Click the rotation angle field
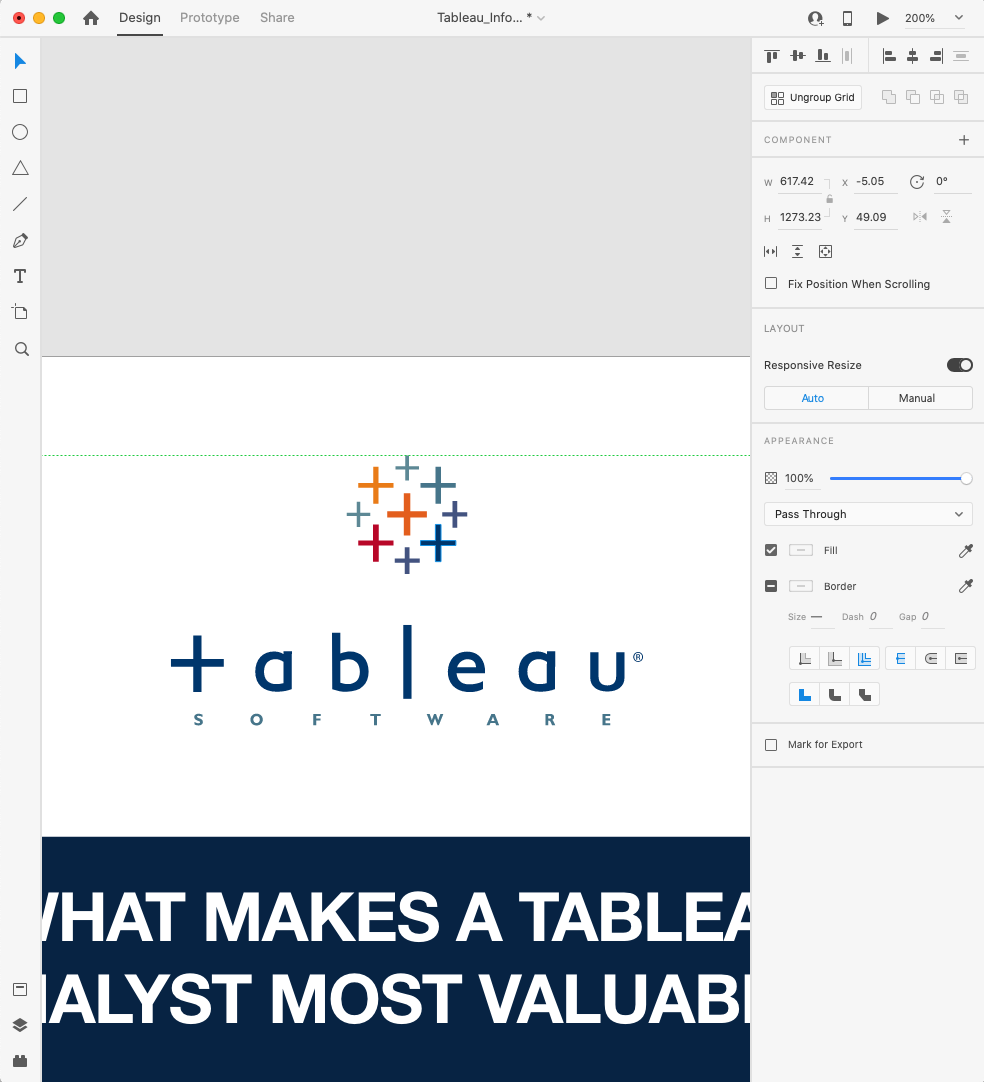 click(x=952, y=182)
